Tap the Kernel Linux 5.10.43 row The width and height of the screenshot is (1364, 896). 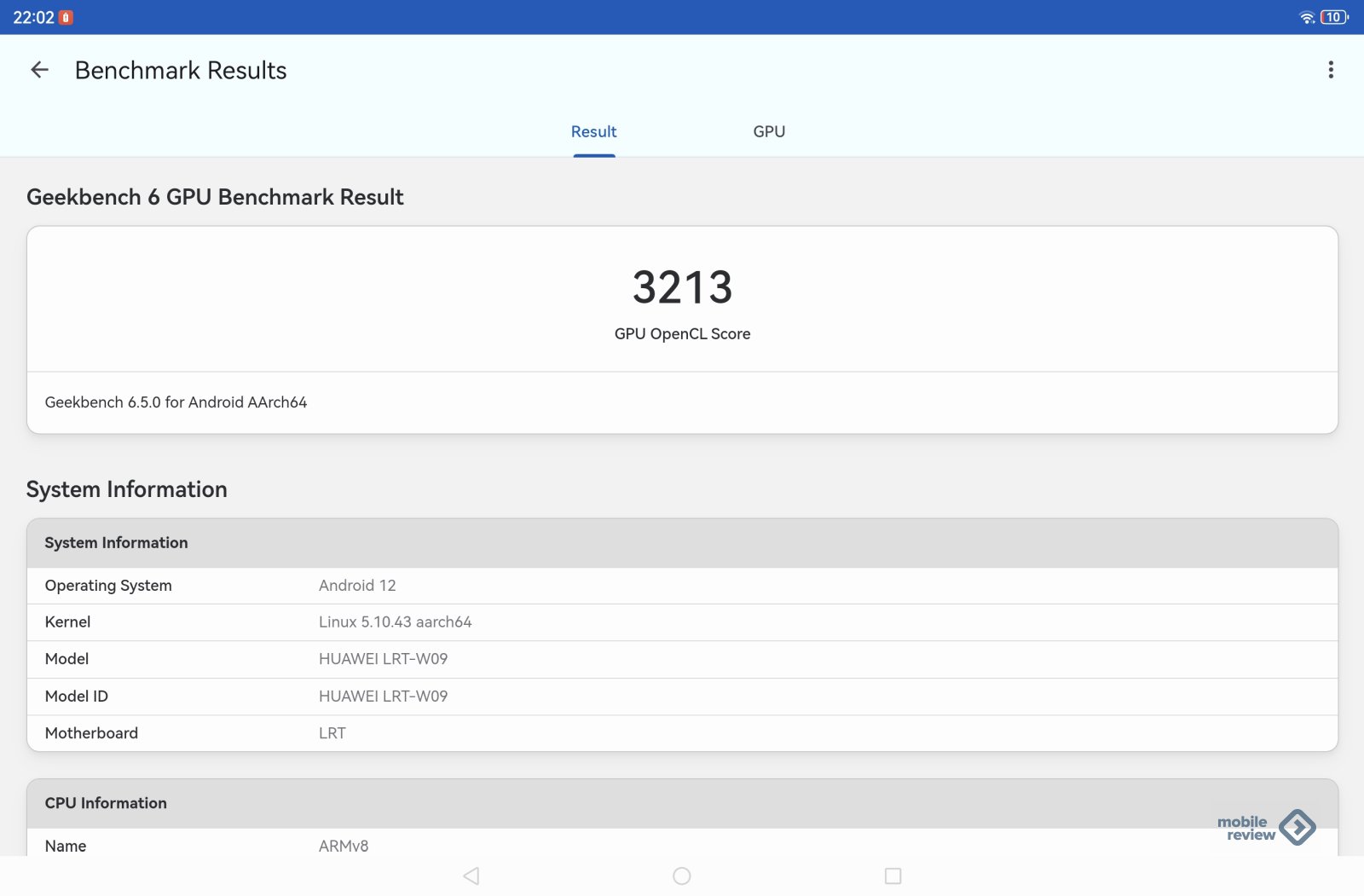click(682, 622)
